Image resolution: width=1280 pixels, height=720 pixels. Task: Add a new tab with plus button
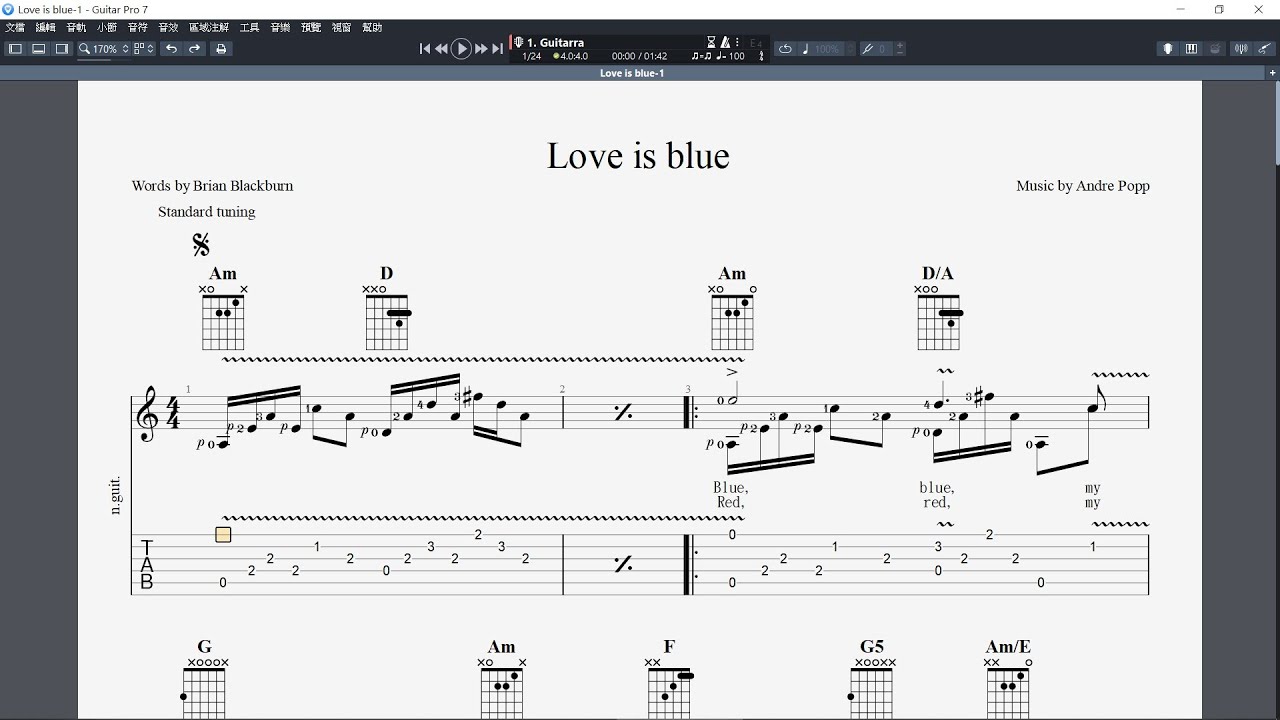1273,73
